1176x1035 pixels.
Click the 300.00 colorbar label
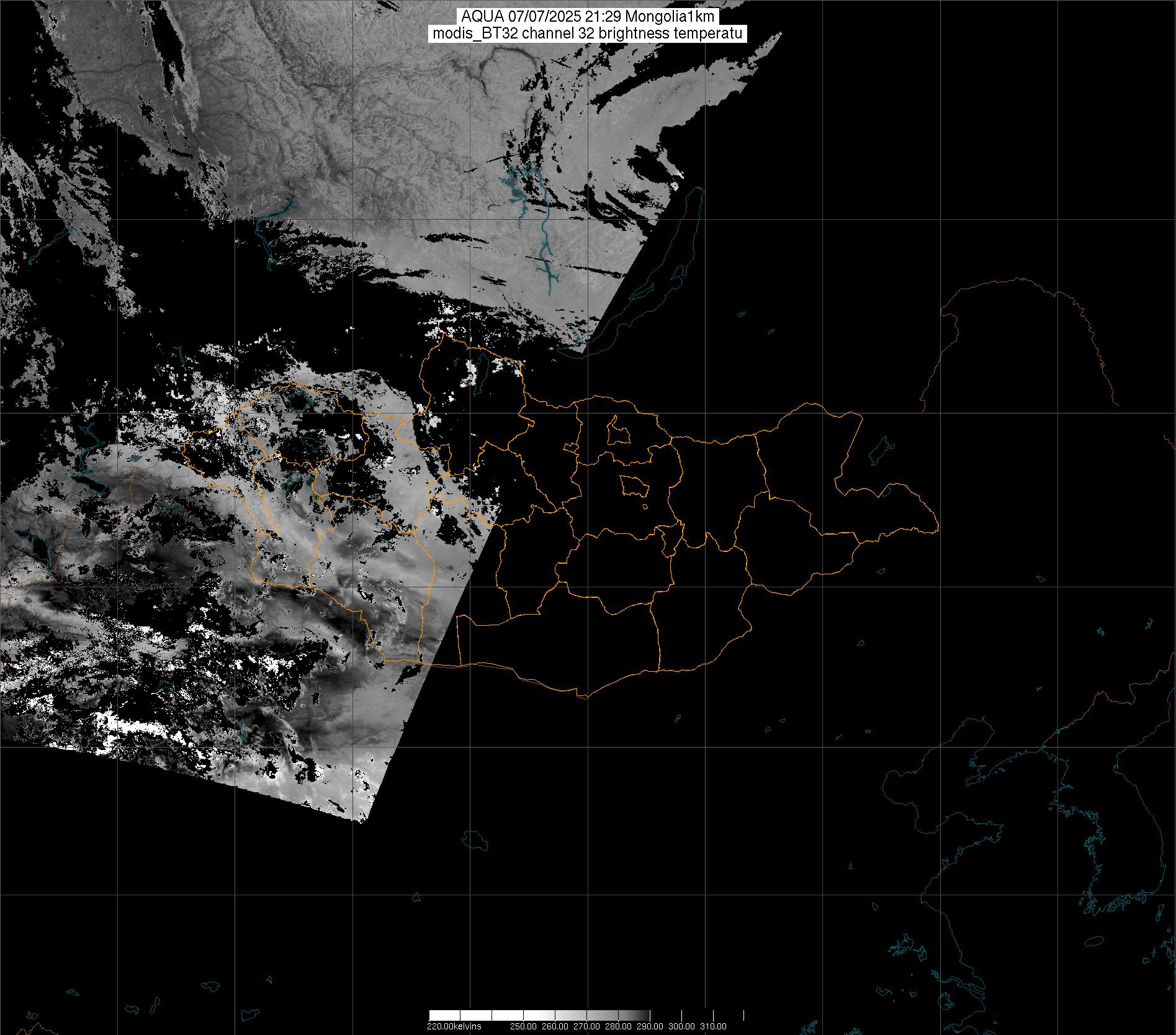(x=682, y=1026)
